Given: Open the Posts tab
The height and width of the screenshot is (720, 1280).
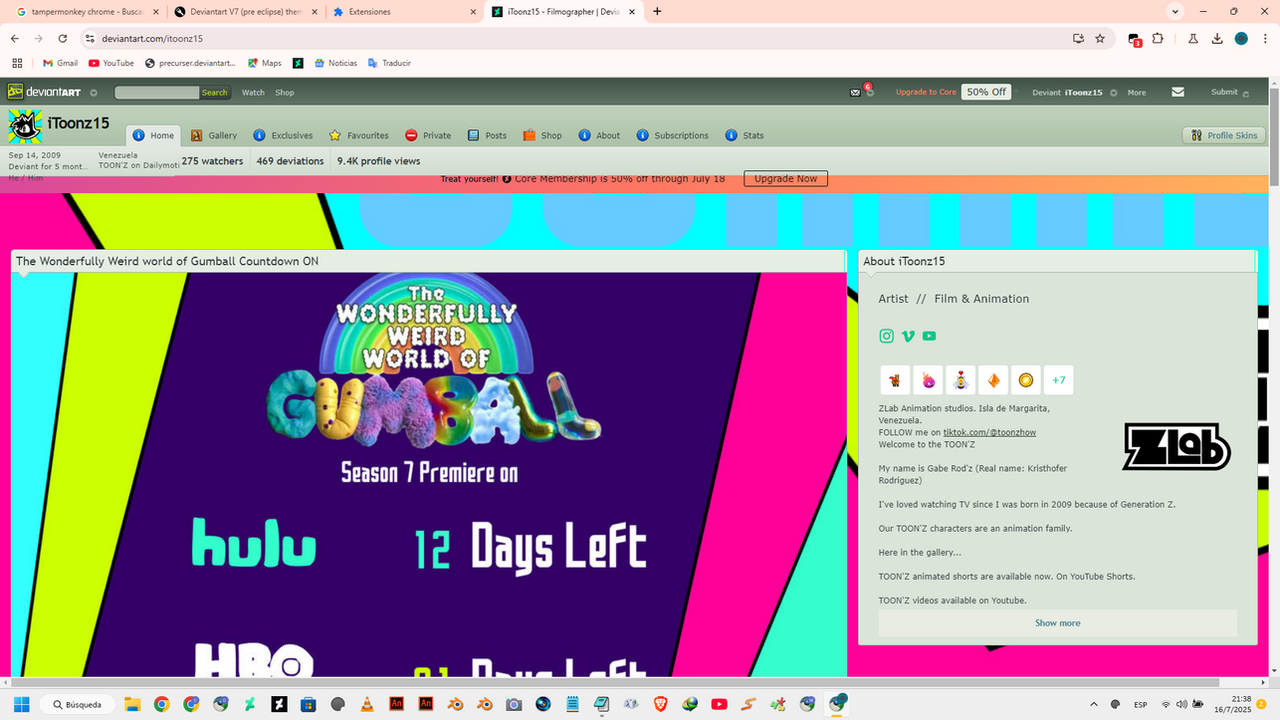Looking at the screenshot, I should pos(487,135).
